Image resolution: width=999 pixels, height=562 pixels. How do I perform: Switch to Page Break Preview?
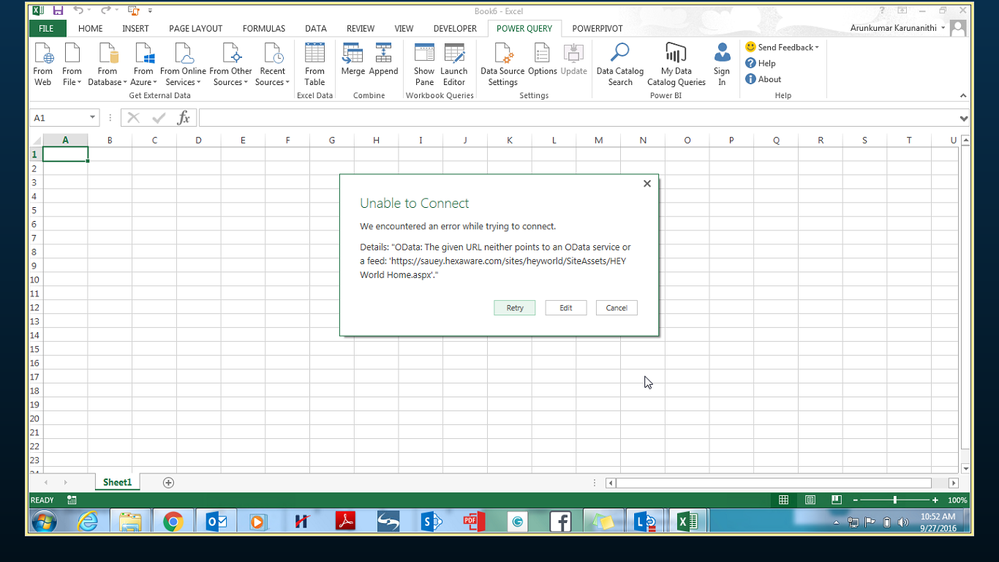[837, 500]
